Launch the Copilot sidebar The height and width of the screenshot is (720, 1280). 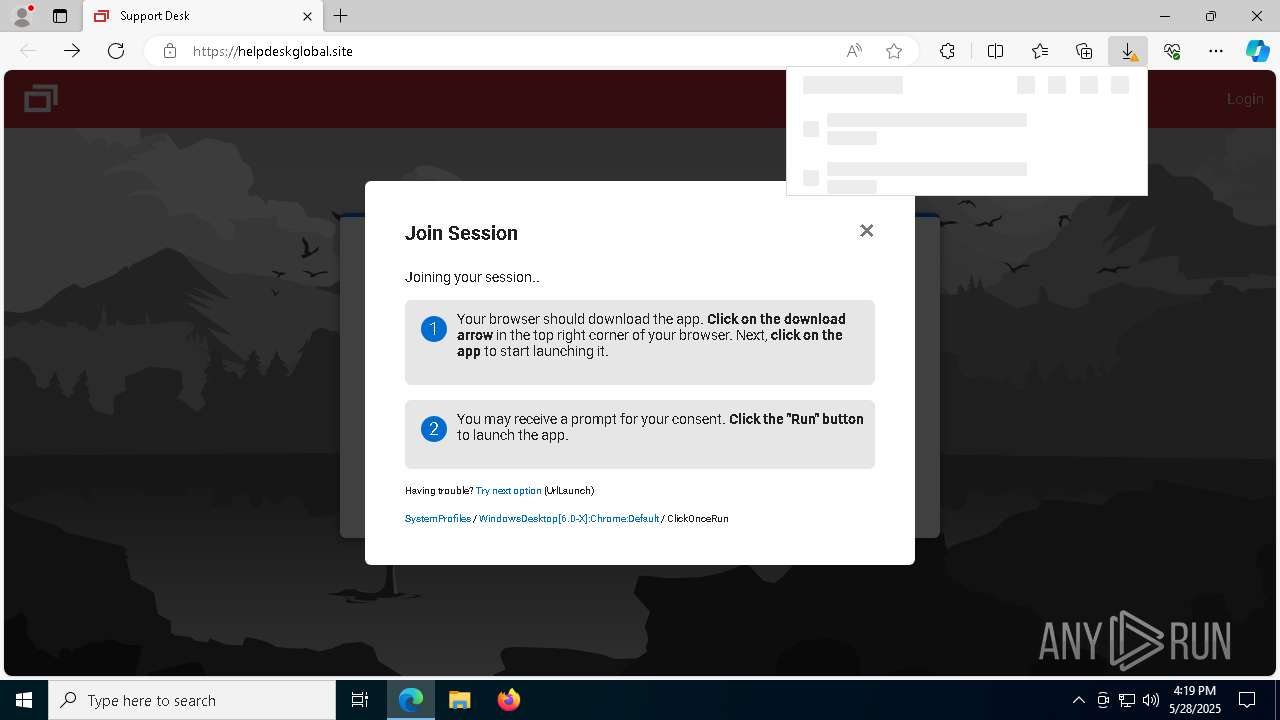1257,51
